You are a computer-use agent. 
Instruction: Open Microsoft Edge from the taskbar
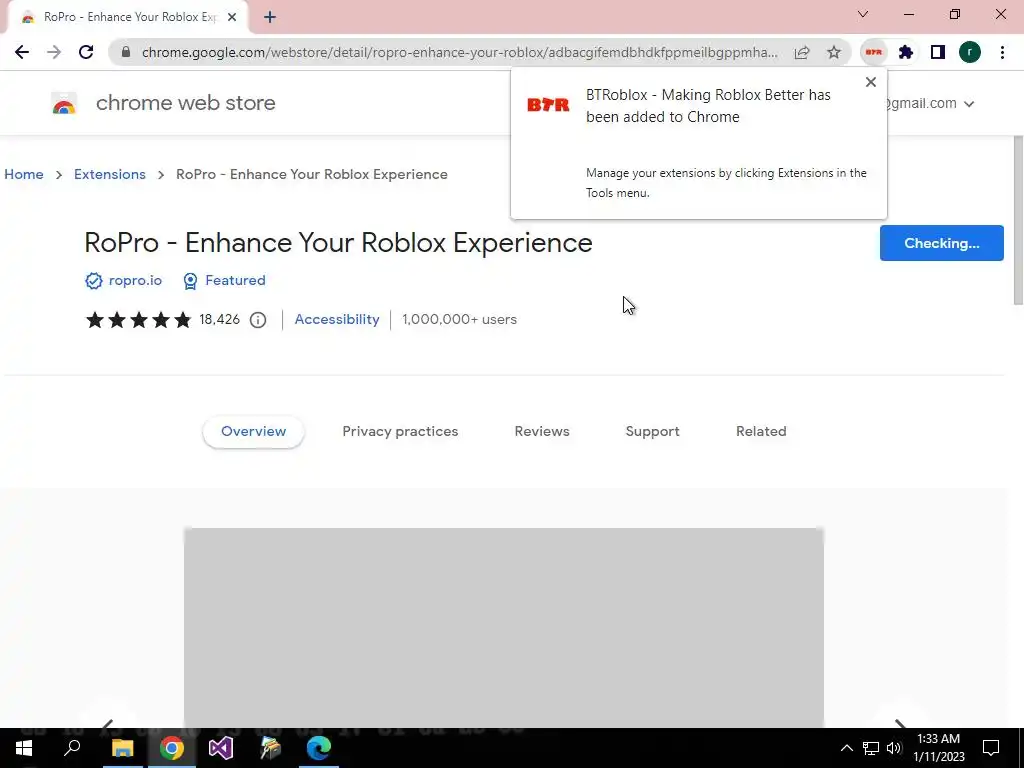click(x=319, y=748)
